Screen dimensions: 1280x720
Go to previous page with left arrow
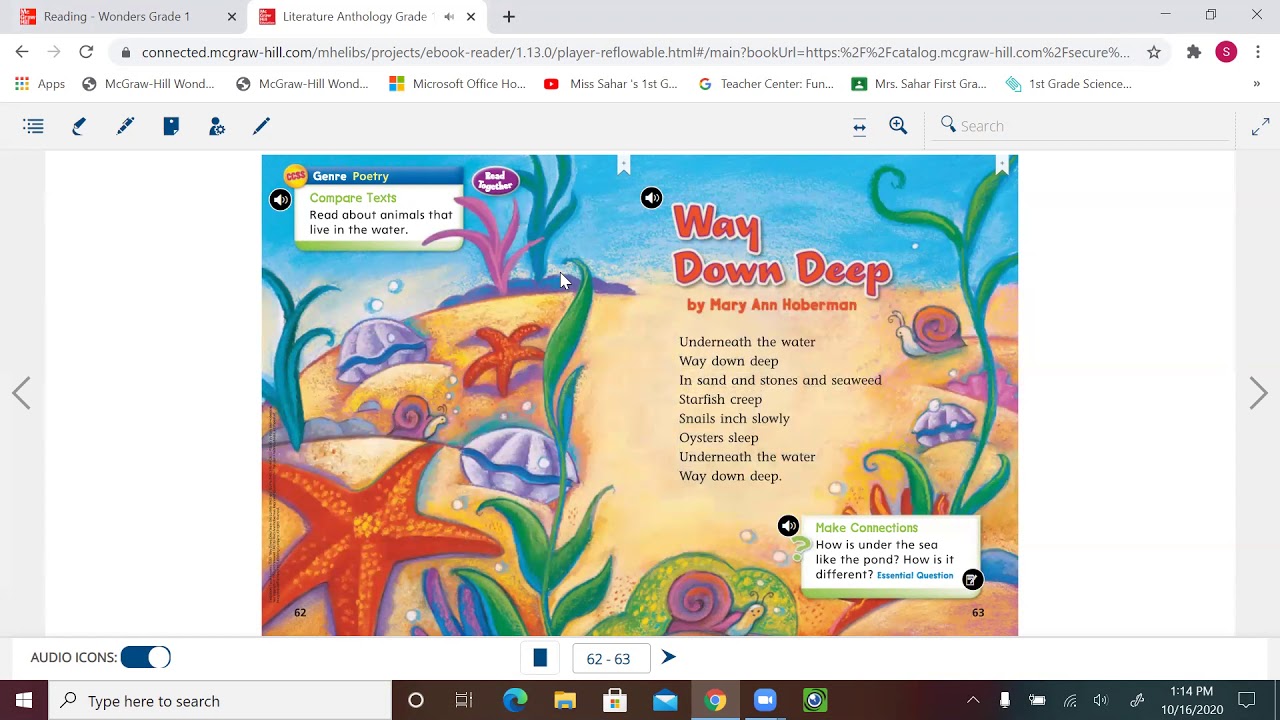[21, 393]
